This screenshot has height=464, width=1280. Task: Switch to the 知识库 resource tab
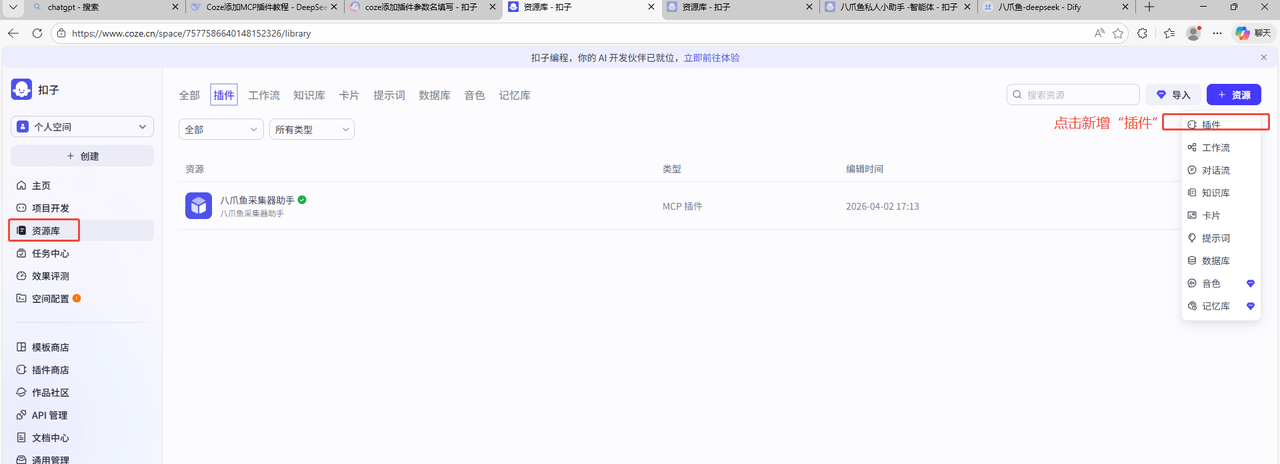tap(309, 95)
